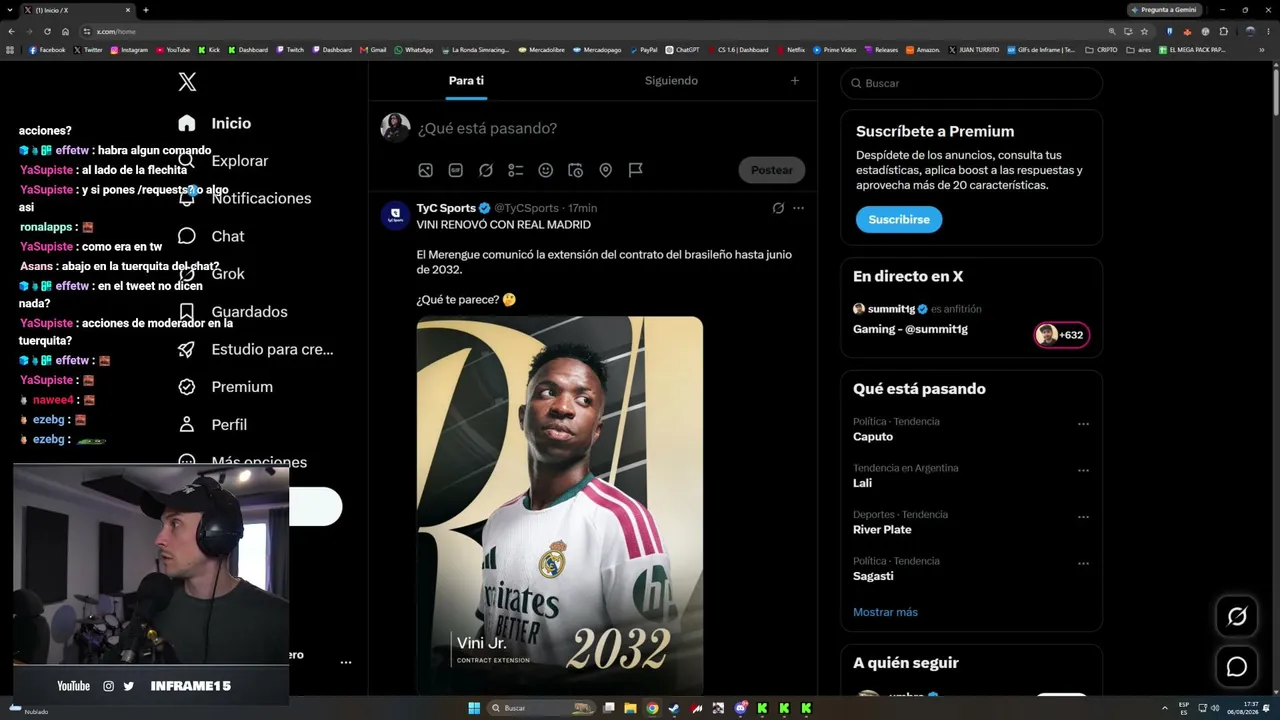Add a photo or video to the post
The height and width of the screenshot is (720, 1280).
point(426,170)
